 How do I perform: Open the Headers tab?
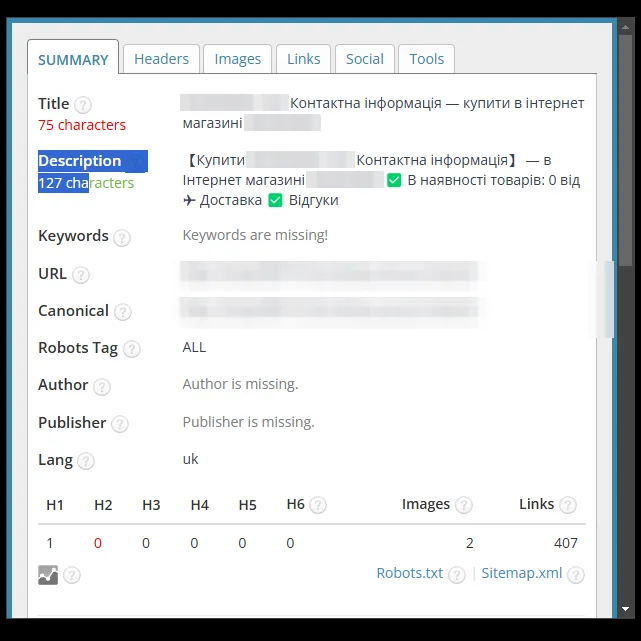tap(161, 59)
